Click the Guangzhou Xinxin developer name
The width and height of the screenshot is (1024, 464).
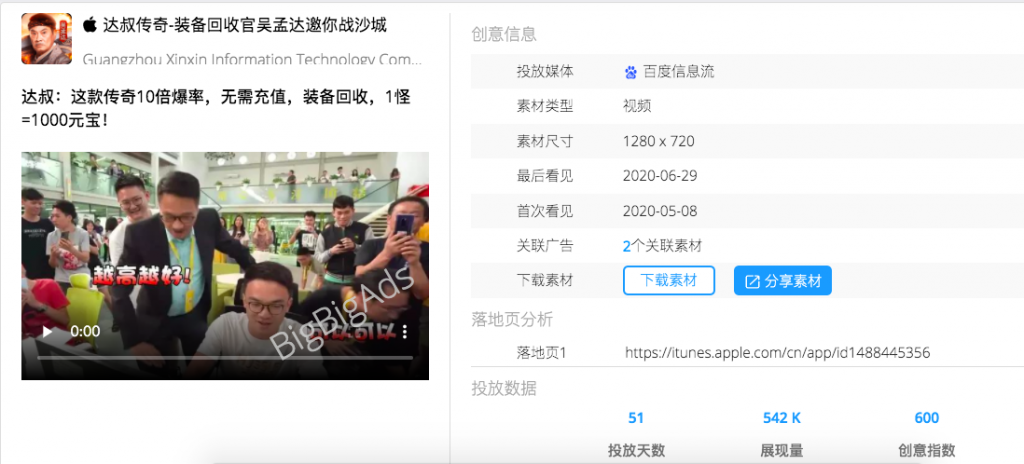click(252, 59)
